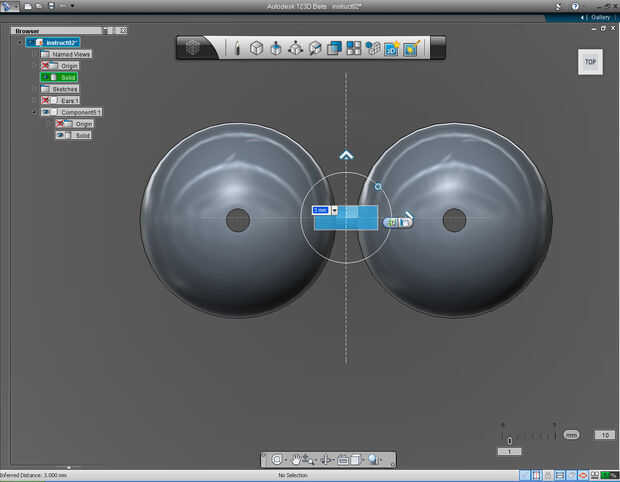This screenshot has height=482, width=620.
Task: Click the grid value field showing 10
Action: click(605, 435)
